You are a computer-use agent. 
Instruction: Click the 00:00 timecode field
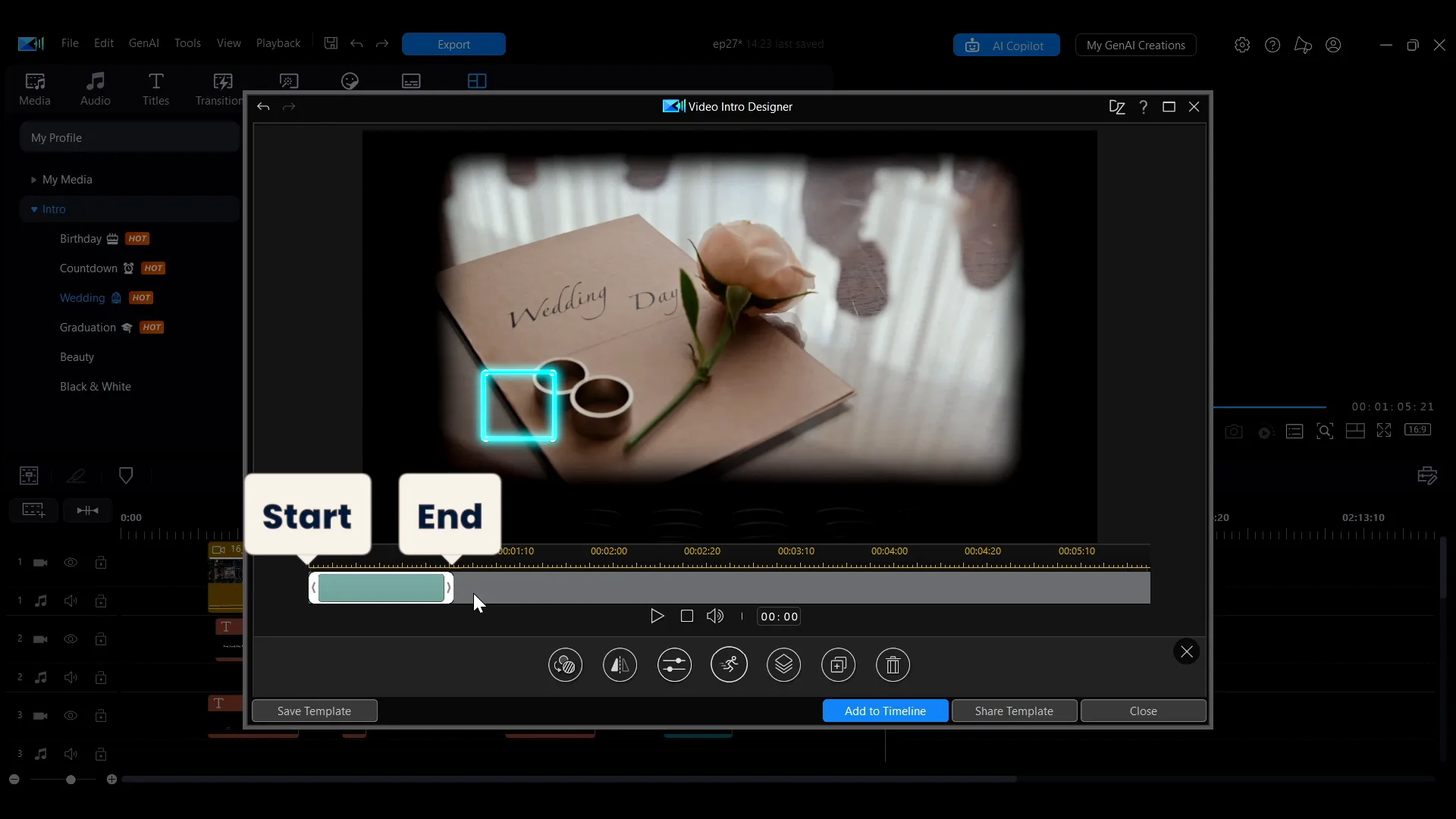coord(779,617)
